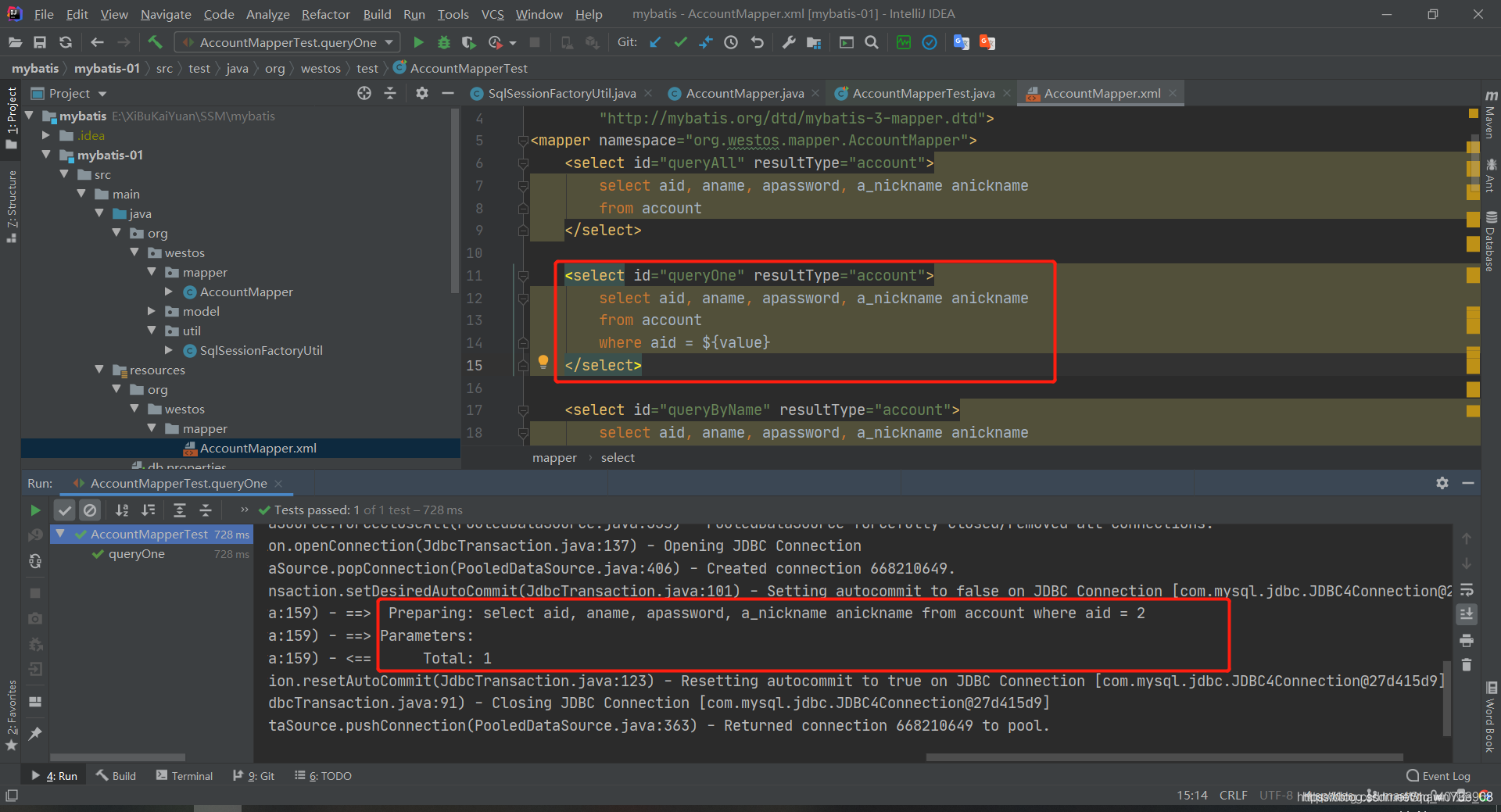This screenshot has width=1501, height=812.
Task: Toggle scroll to end of console
Action: (x=1467, y=614)
